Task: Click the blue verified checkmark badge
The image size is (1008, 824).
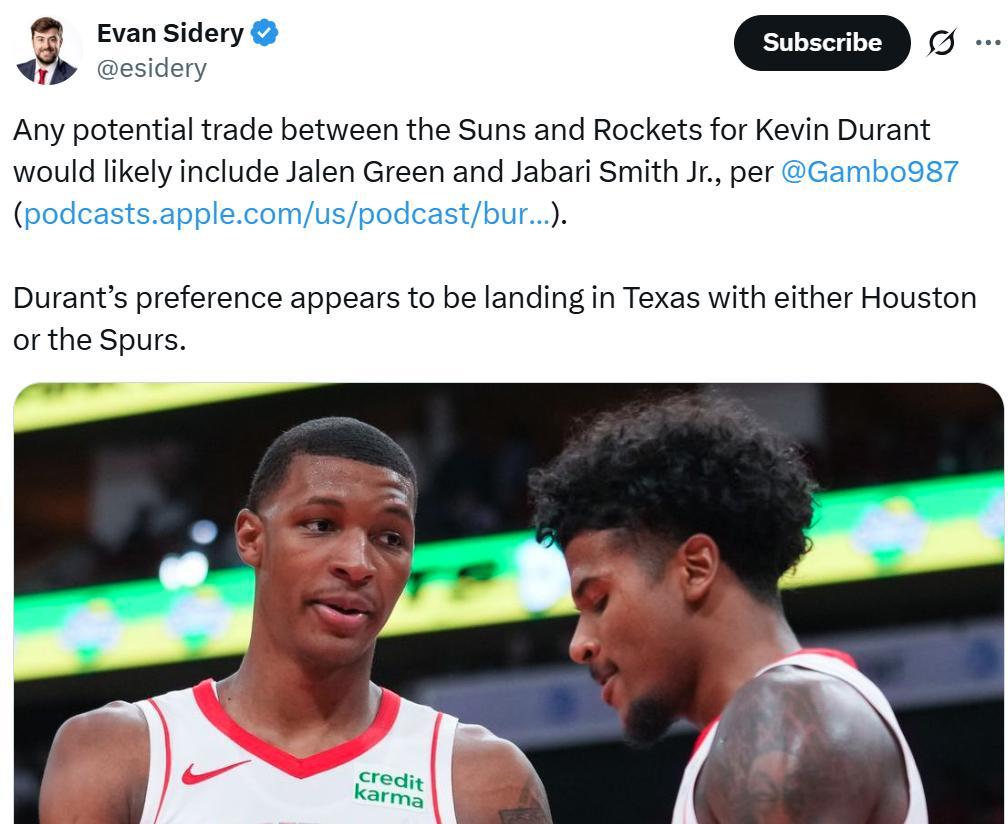Action: (x=264, y=33)
